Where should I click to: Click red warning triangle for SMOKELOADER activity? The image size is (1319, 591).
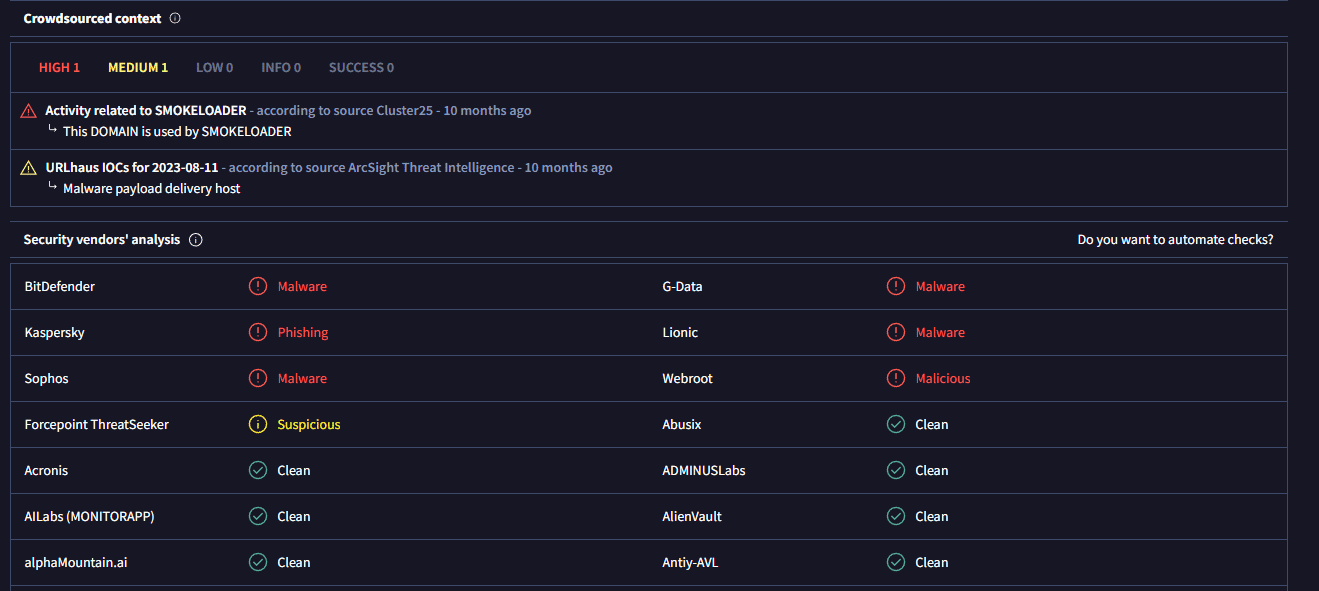[29, 111]
